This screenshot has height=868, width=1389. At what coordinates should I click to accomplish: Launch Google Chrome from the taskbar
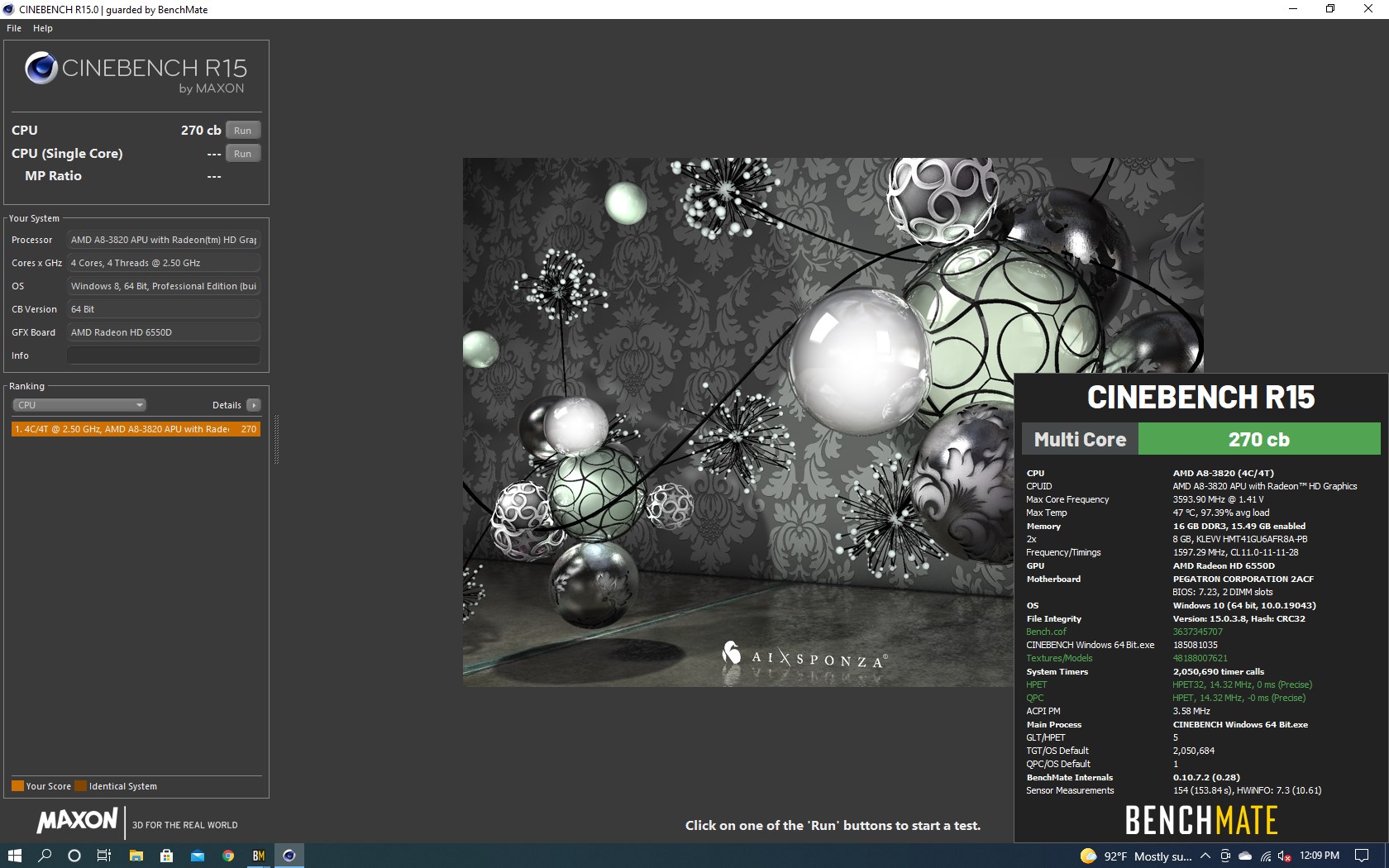[228, 856]
